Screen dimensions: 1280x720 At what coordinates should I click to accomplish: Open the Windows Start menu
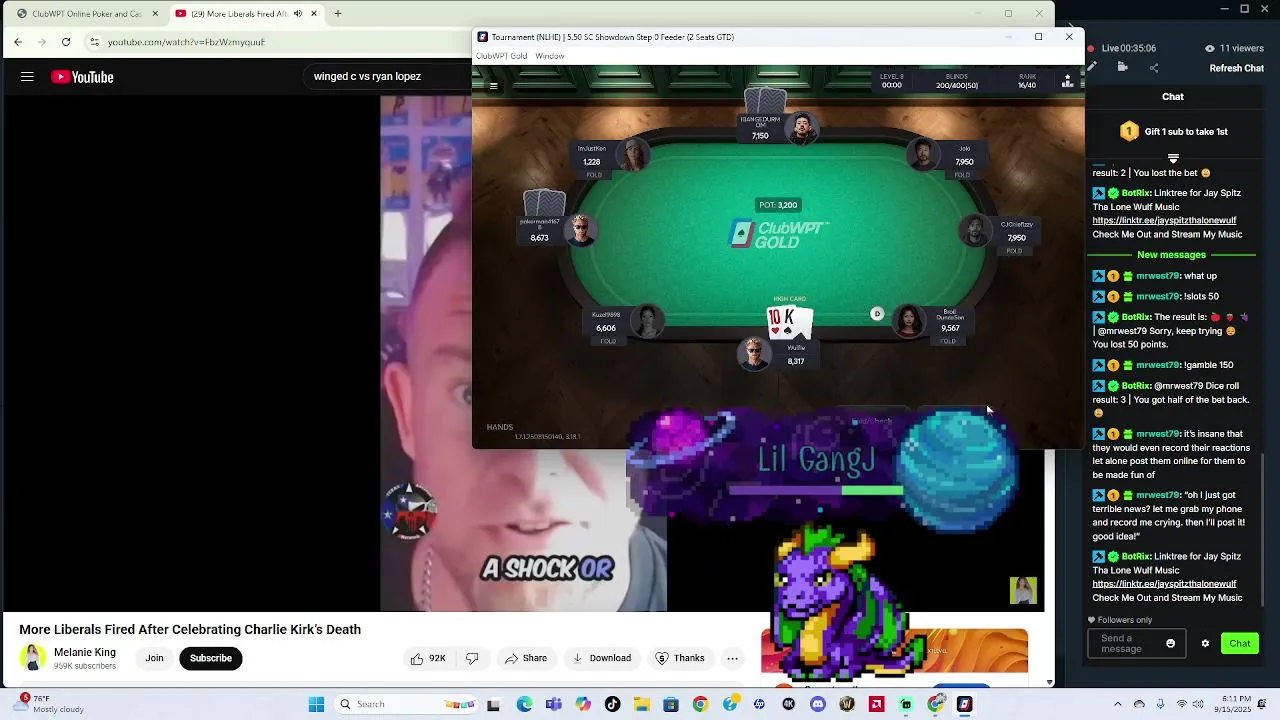coord(316,704)
